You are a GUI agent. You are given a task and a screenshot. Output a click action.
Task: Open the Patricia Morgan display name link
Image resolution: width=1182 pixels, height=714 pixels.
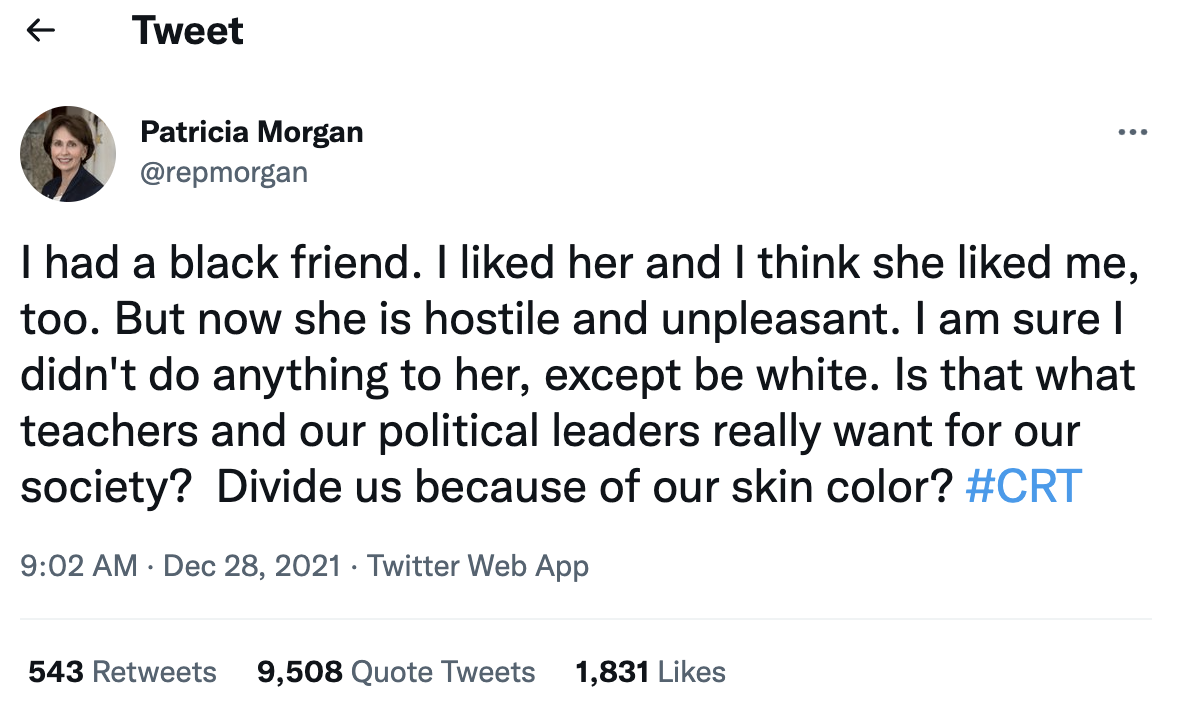pos(251,131)
